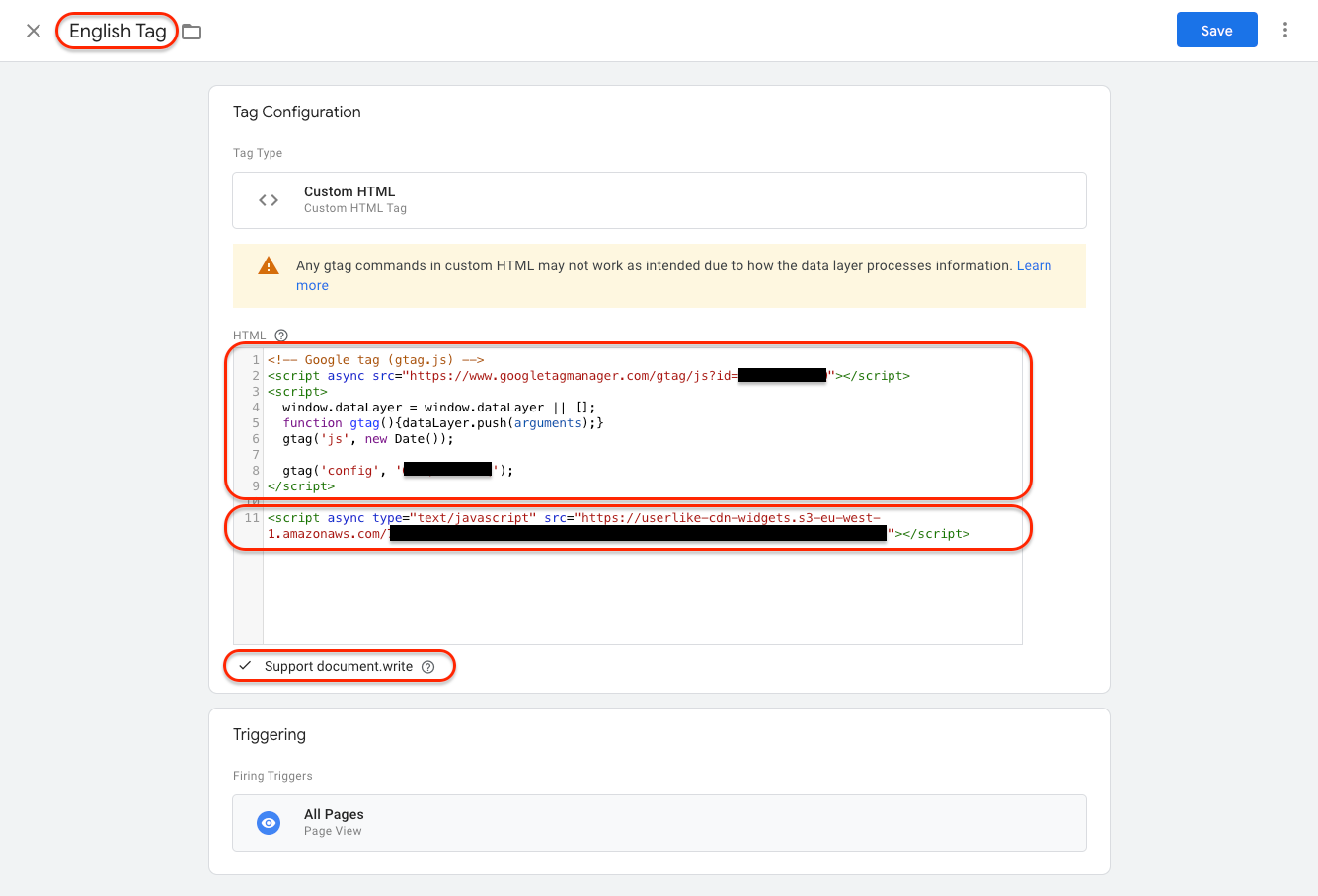
Task: Click the gtag('config' line in the editor
Action: 398,471
